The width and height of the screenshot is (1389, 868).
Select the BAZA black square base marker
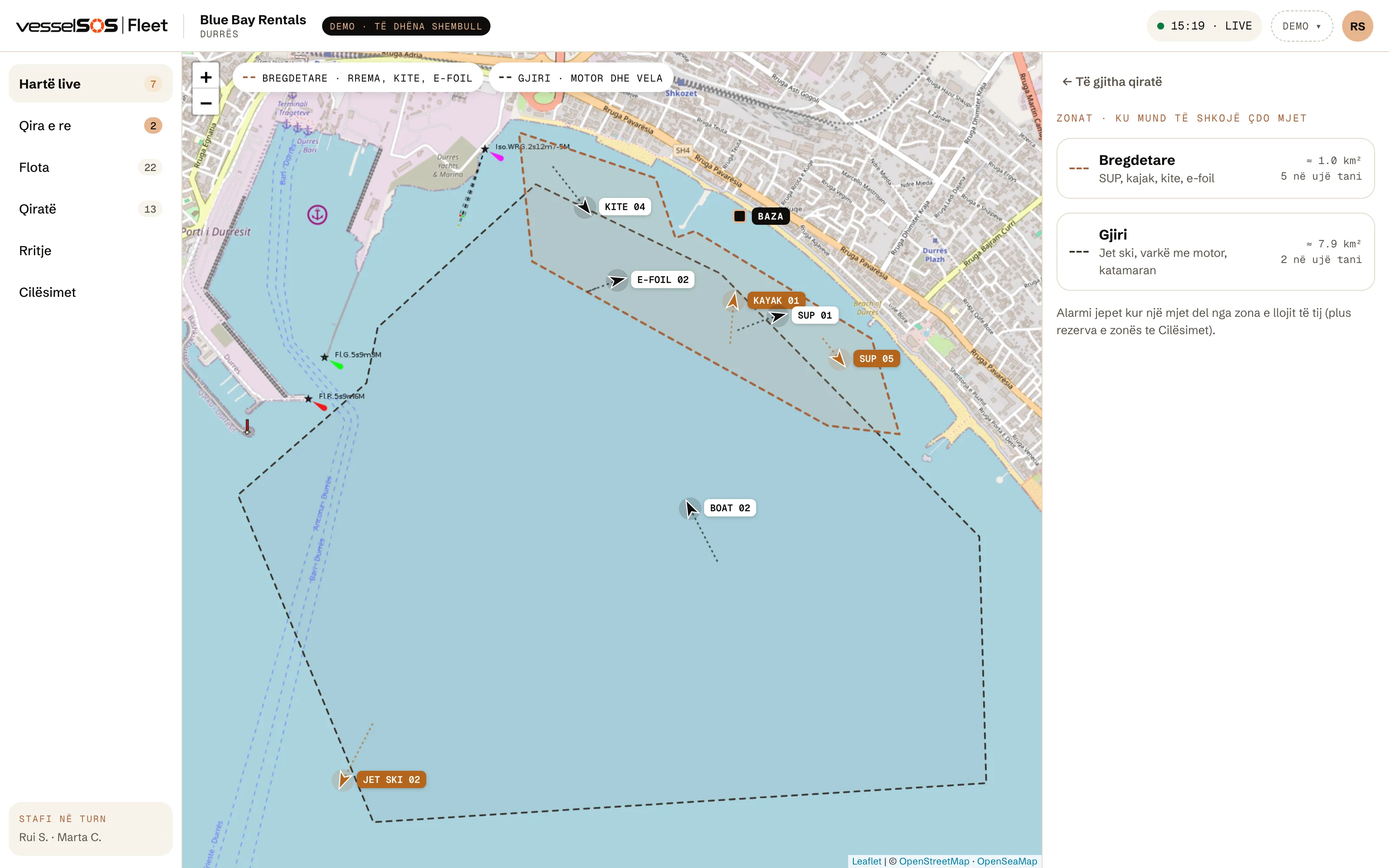(x=740, y=217)
